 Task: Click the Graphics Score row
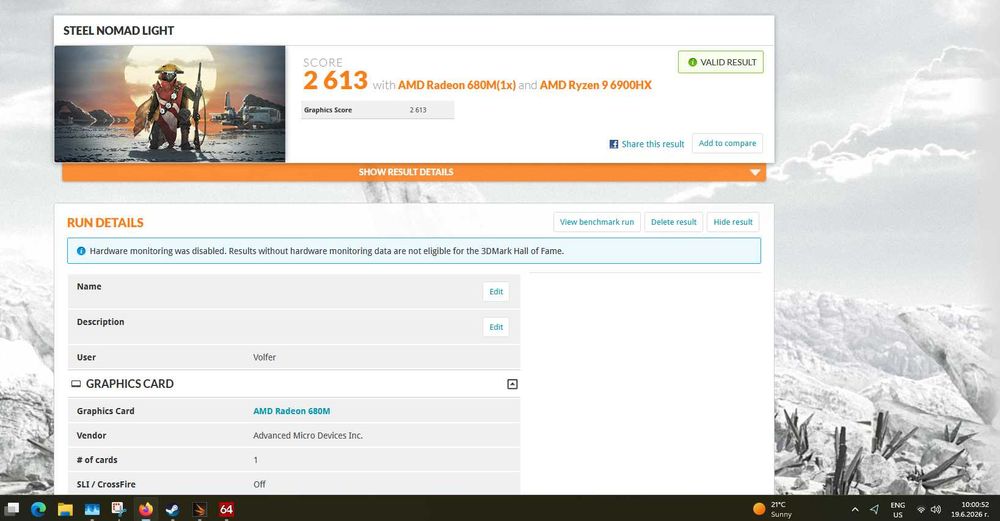click(378, 110)
